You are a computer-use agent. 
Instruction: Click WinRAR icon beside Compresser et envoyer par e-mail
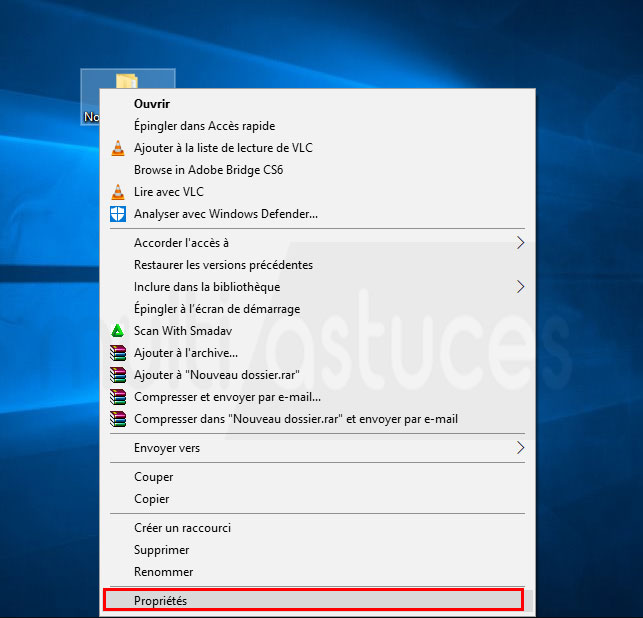117,397
